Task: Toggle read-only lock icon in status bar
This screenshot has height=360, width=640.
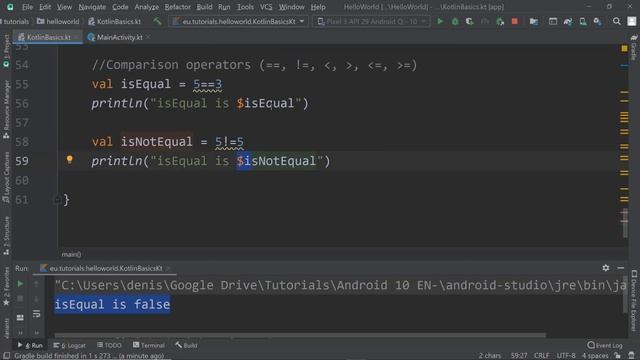Action: pos(618,356)
